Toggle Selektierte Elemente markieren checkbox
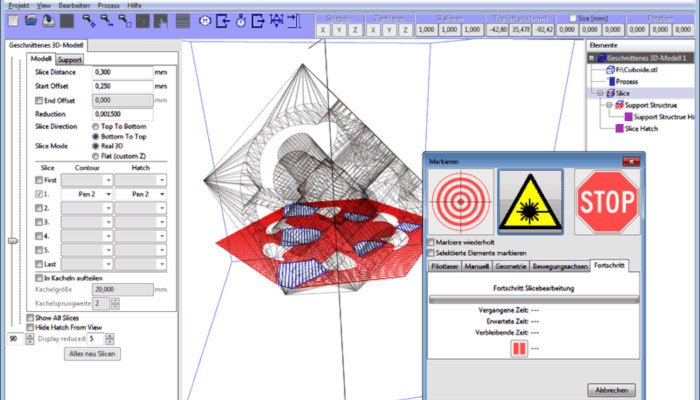Screen dimensions: 700x400 [431, 253]
